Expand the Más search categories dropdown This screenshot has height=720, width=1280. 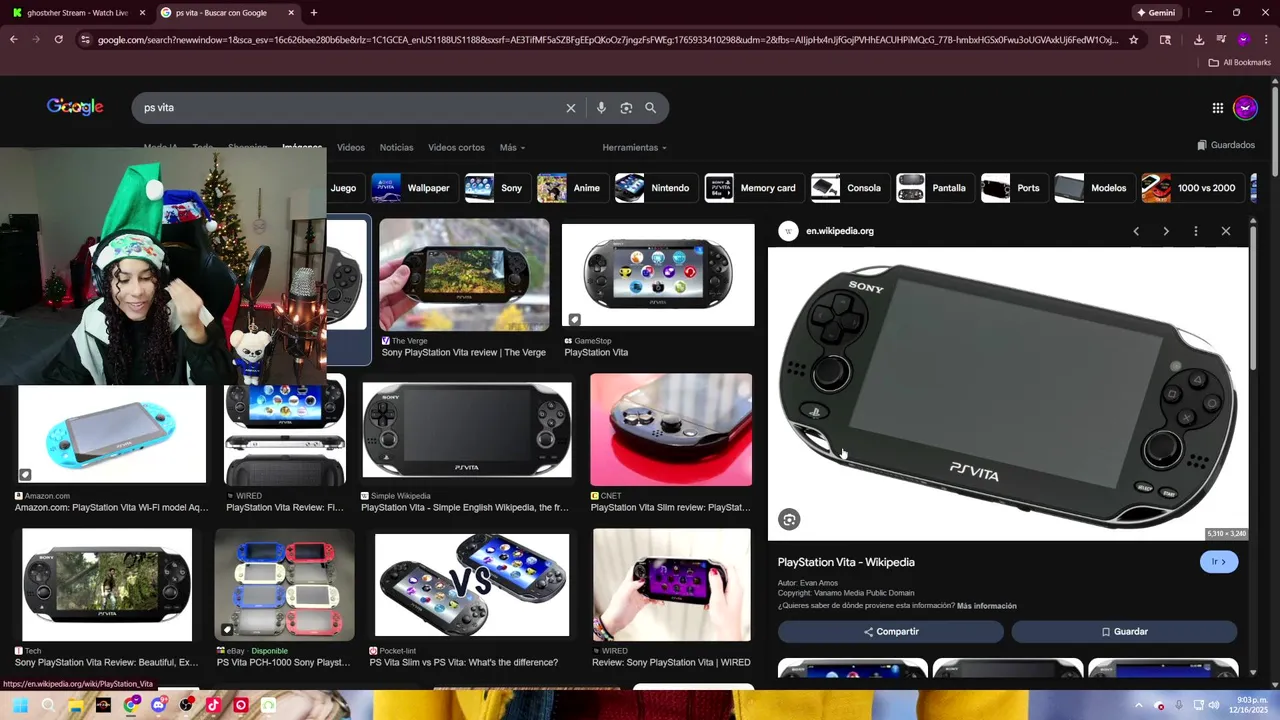[512, 147]
